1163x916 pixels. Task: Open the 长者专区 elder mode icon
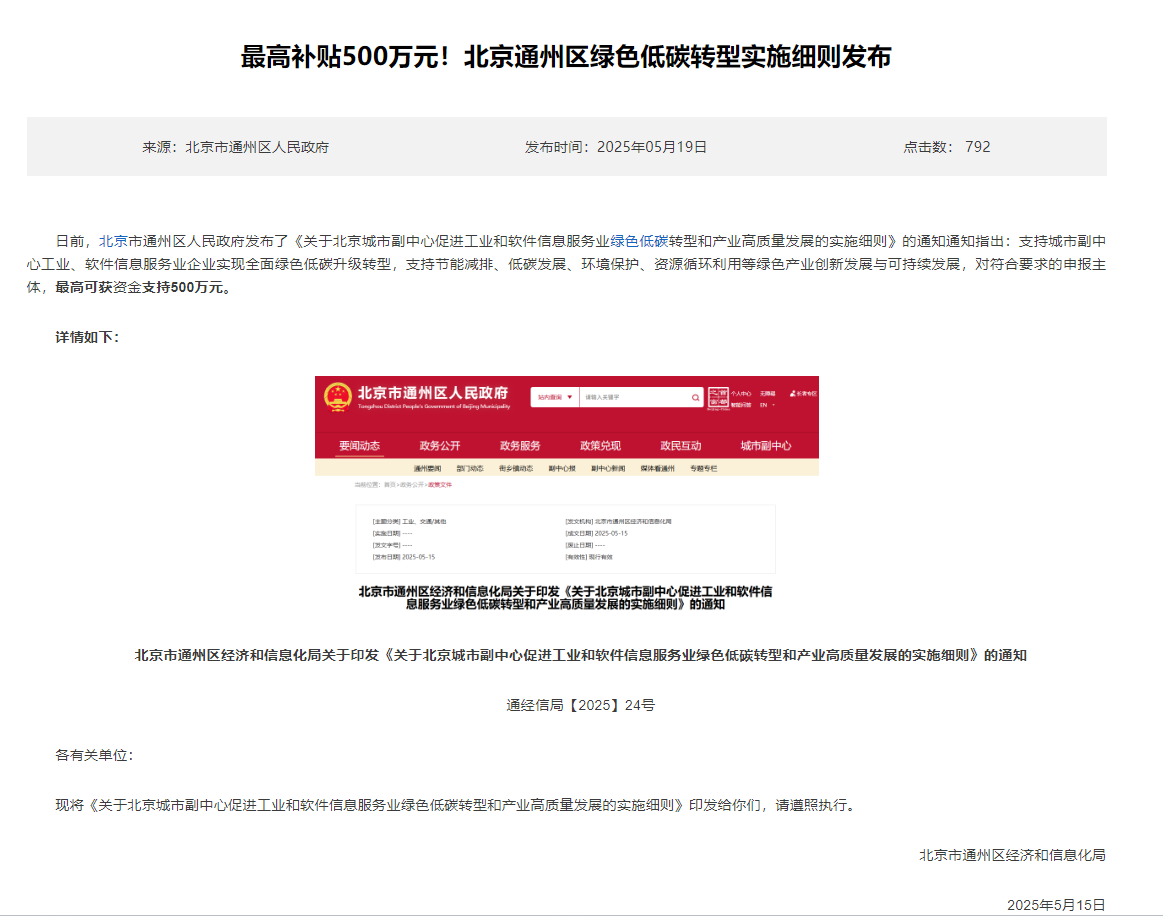pyautogui.click(x=803, y=393)
